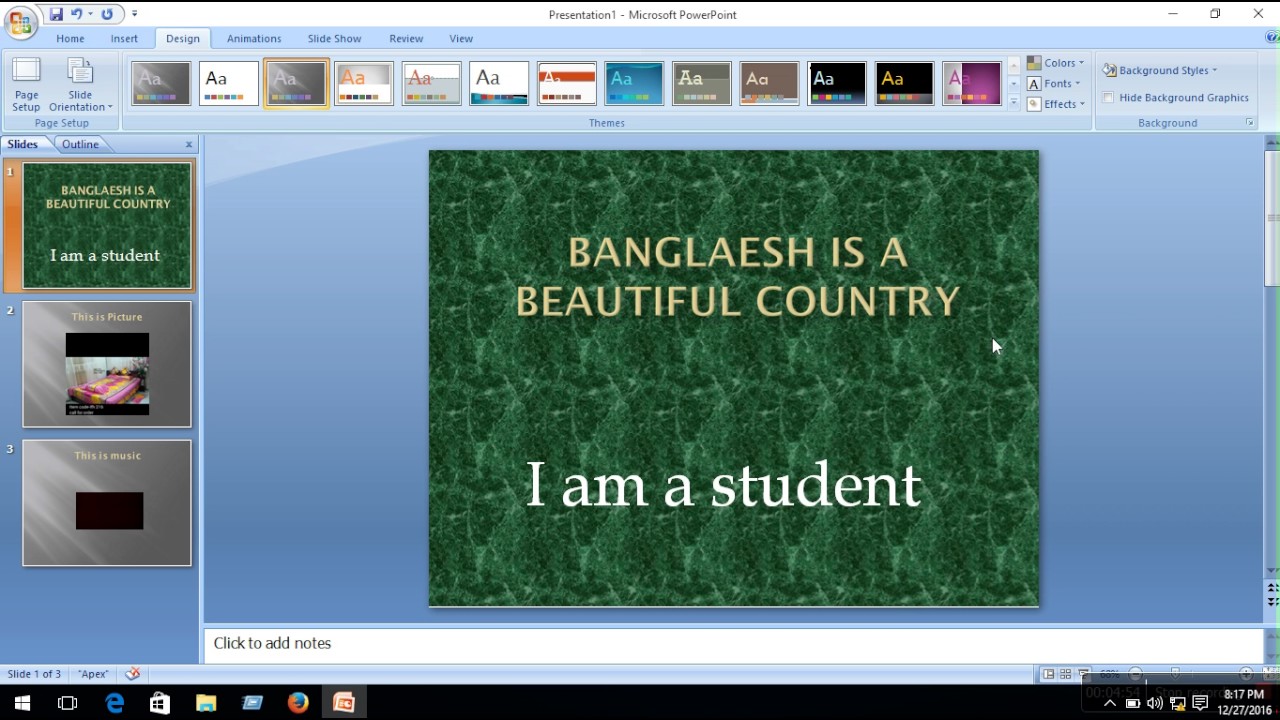Open the Slide Show ribbon tab
This screenshot has width=1280, height=720.
[334, 38]
